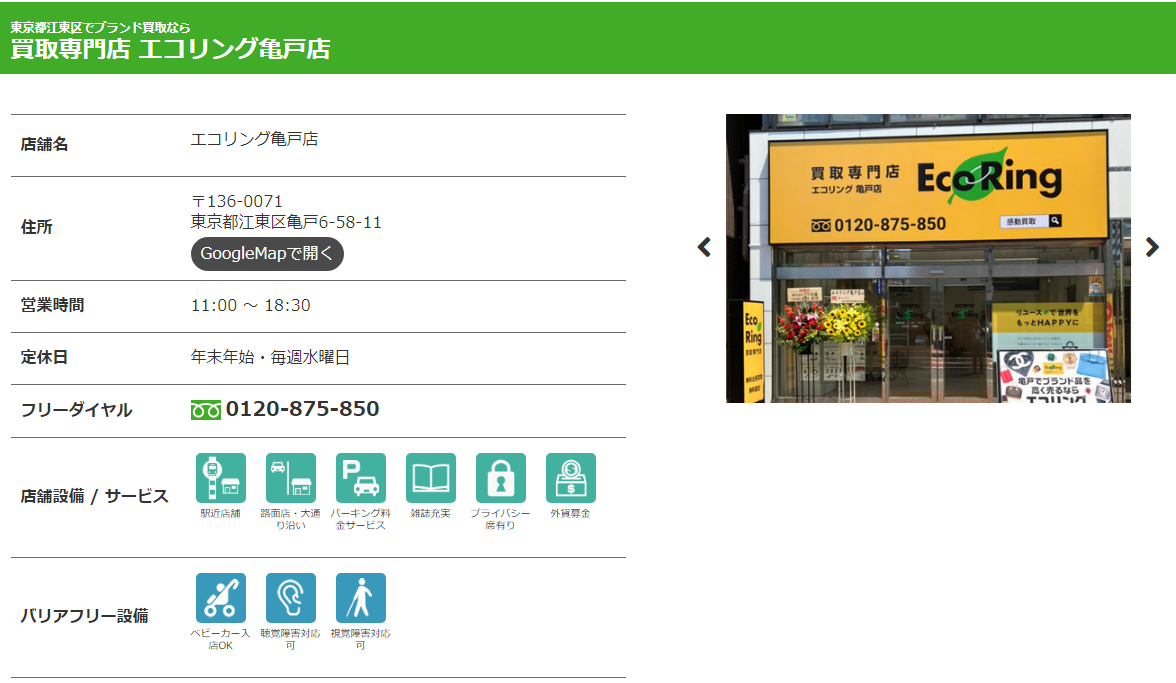
Task: Click the プライバシー席有り padlock icon
Action: tap(501, 478)
